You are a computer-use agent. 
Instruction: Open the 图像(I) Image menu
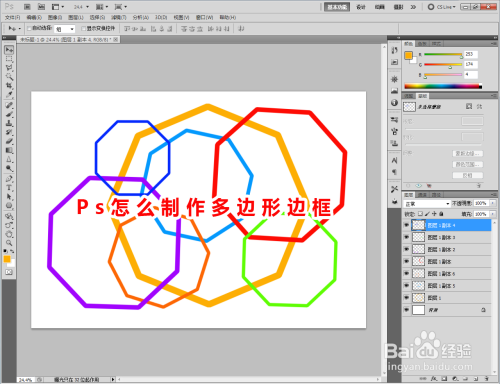pyautogui.click(x=55, y=17)
